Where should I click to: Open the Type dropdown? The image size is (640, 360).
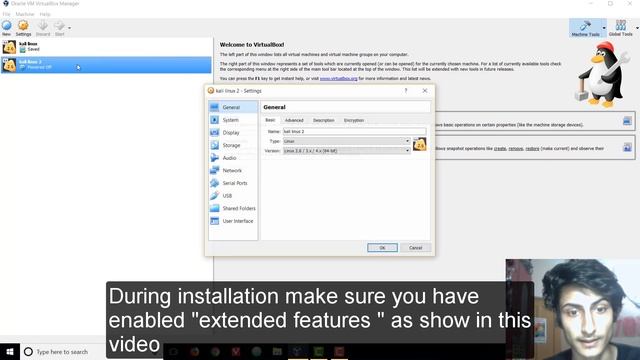point(347,141)
